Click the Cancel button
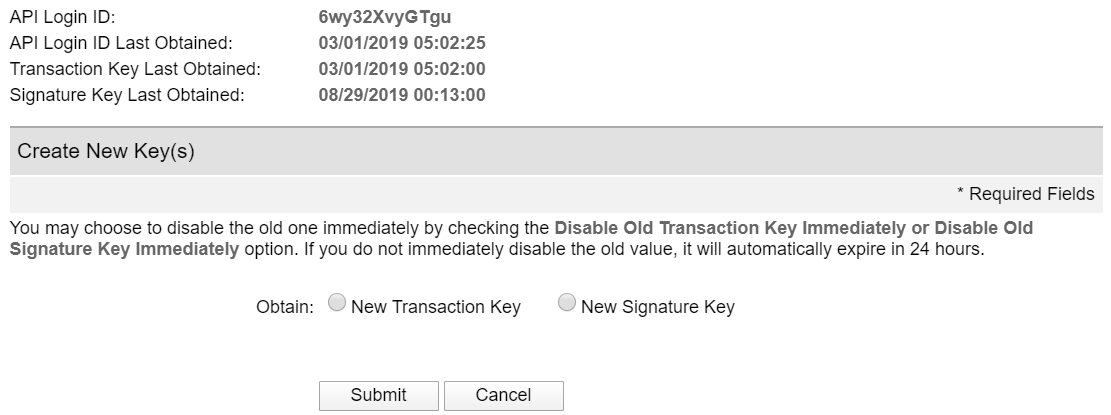 [503, 395]
